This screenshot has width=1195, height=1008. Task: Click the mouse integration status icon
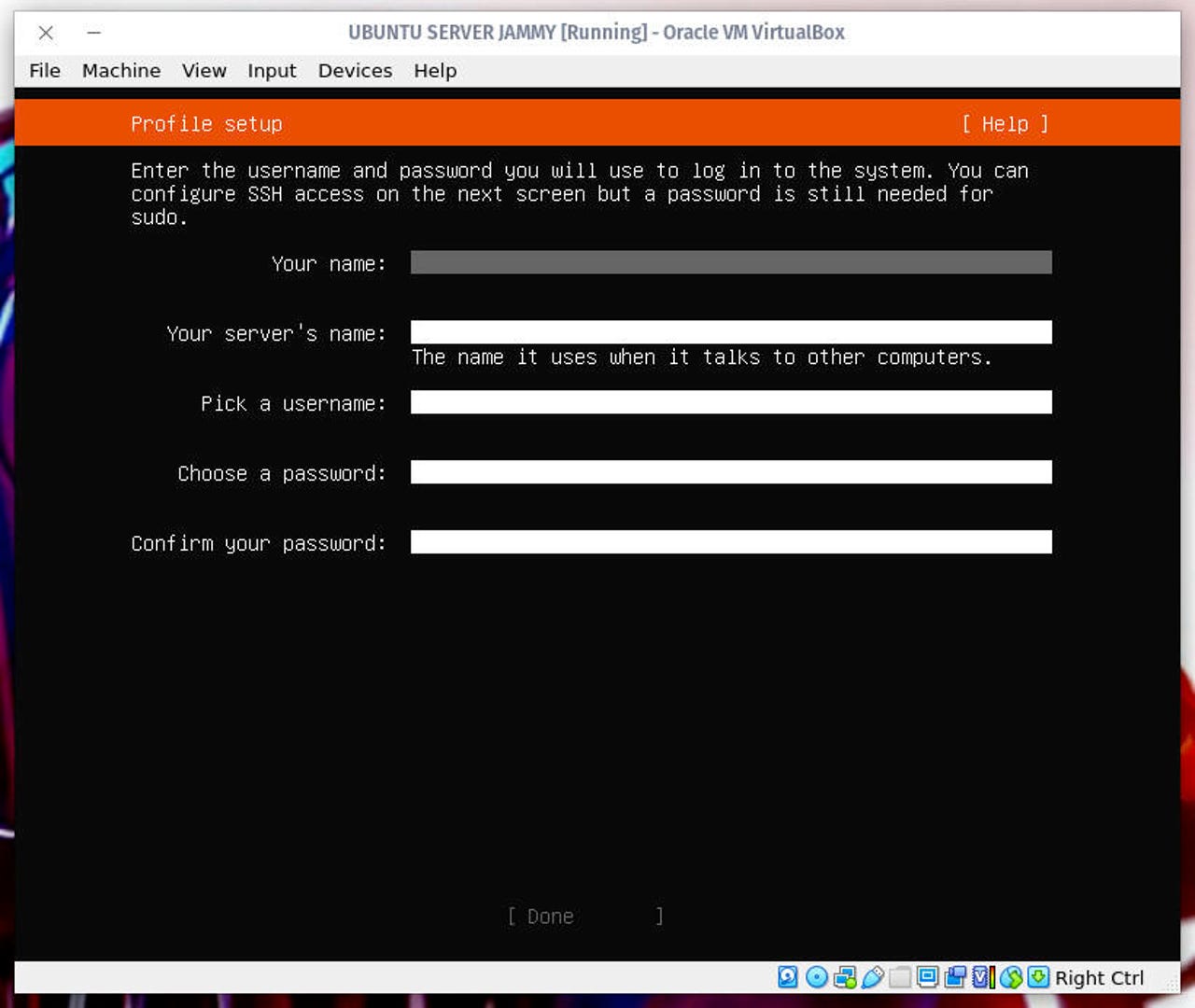pyautogui.click(x=1012, y=977)
